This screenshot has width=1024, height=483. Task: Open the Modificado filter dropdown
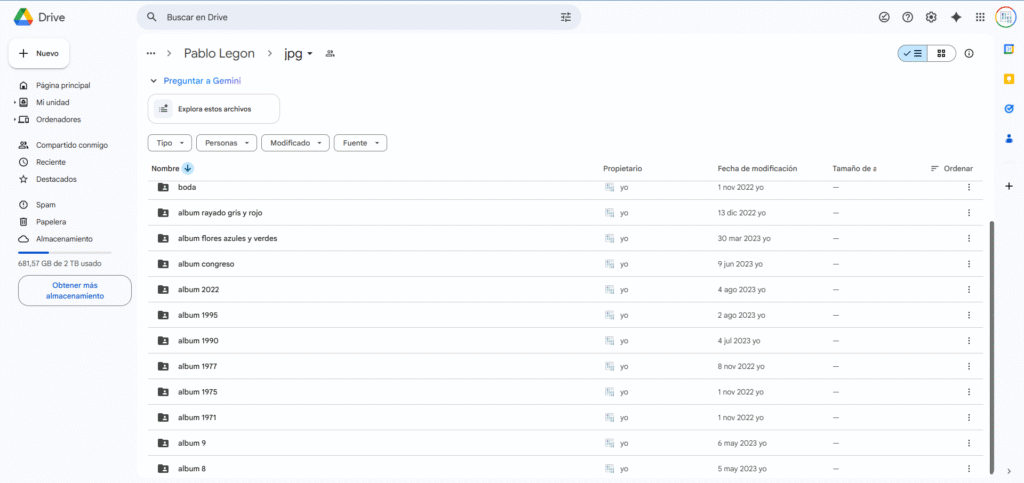tap(295, 143)
